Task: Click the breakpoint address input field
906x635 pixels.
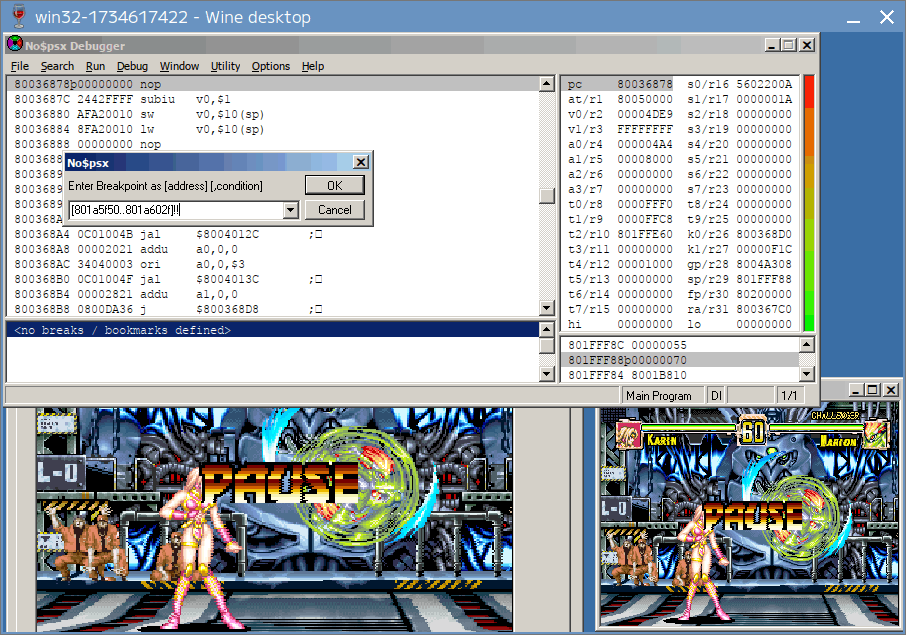Action: click(x=176, y=210)
